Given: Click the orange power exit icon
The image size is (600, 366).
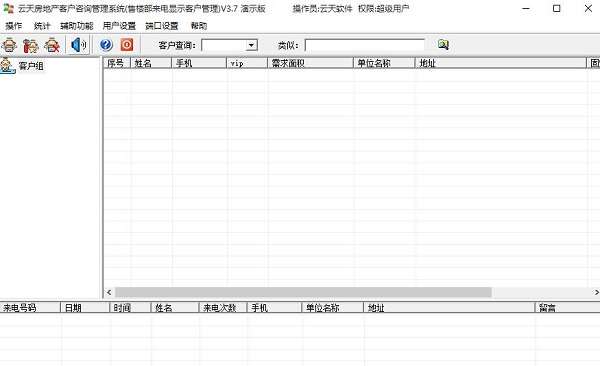Looking at the screenshot, I should (x=127, y=45).
